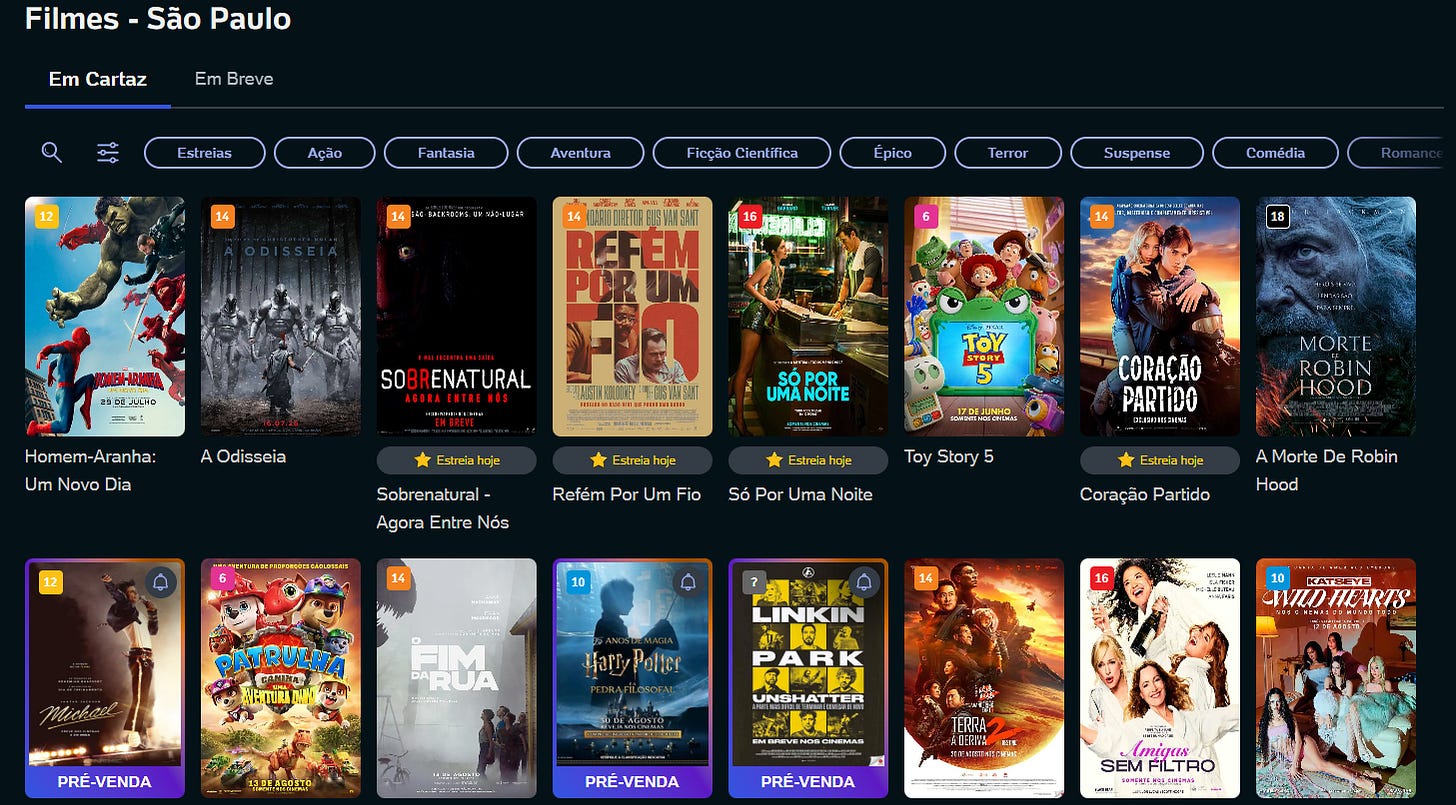
Task: Open the Patrulha Canina poster
Action: coord(281,679)
